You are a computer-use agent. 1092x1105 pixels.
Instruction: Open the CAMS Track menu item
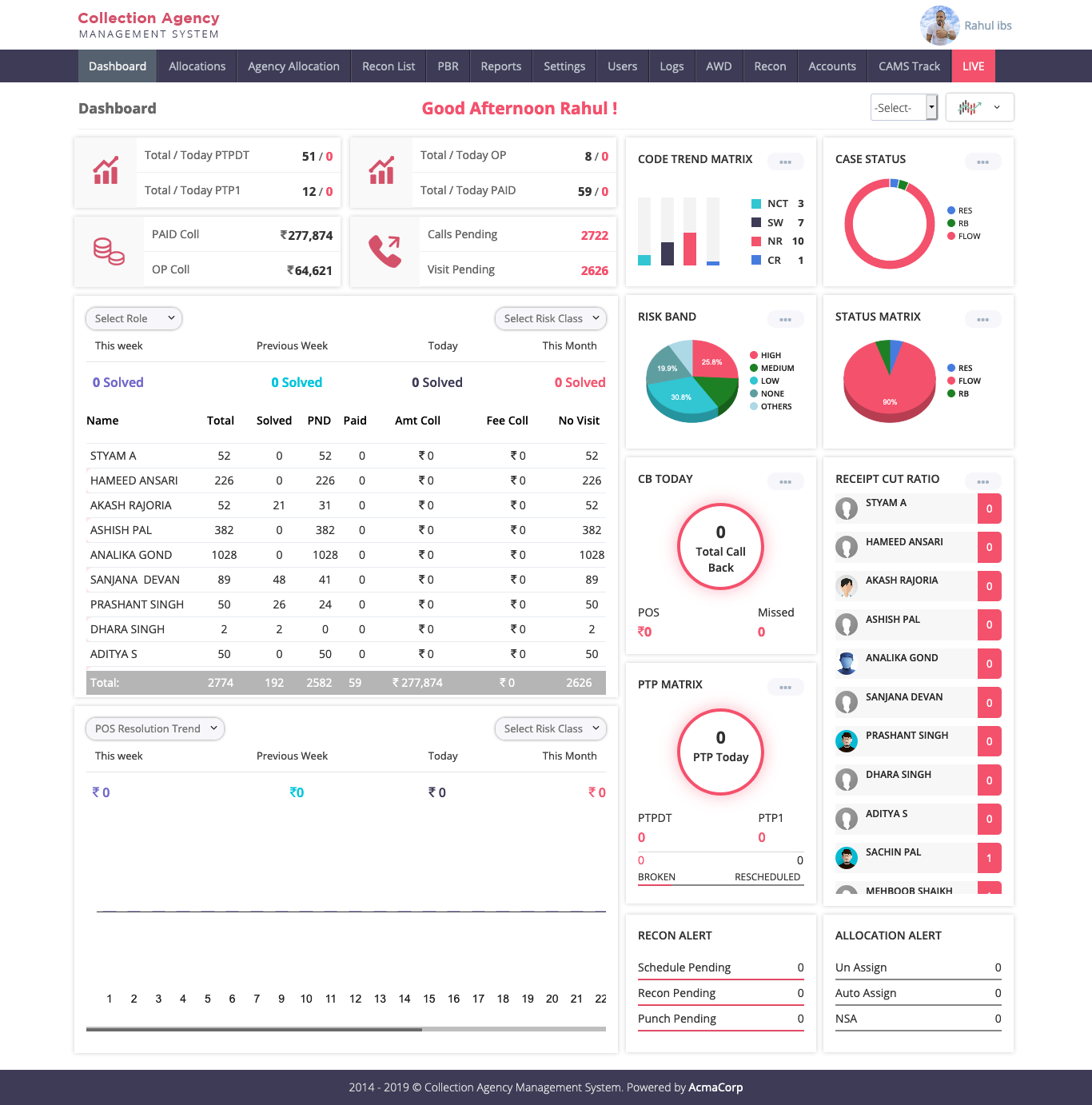click(x=909, y=66)
